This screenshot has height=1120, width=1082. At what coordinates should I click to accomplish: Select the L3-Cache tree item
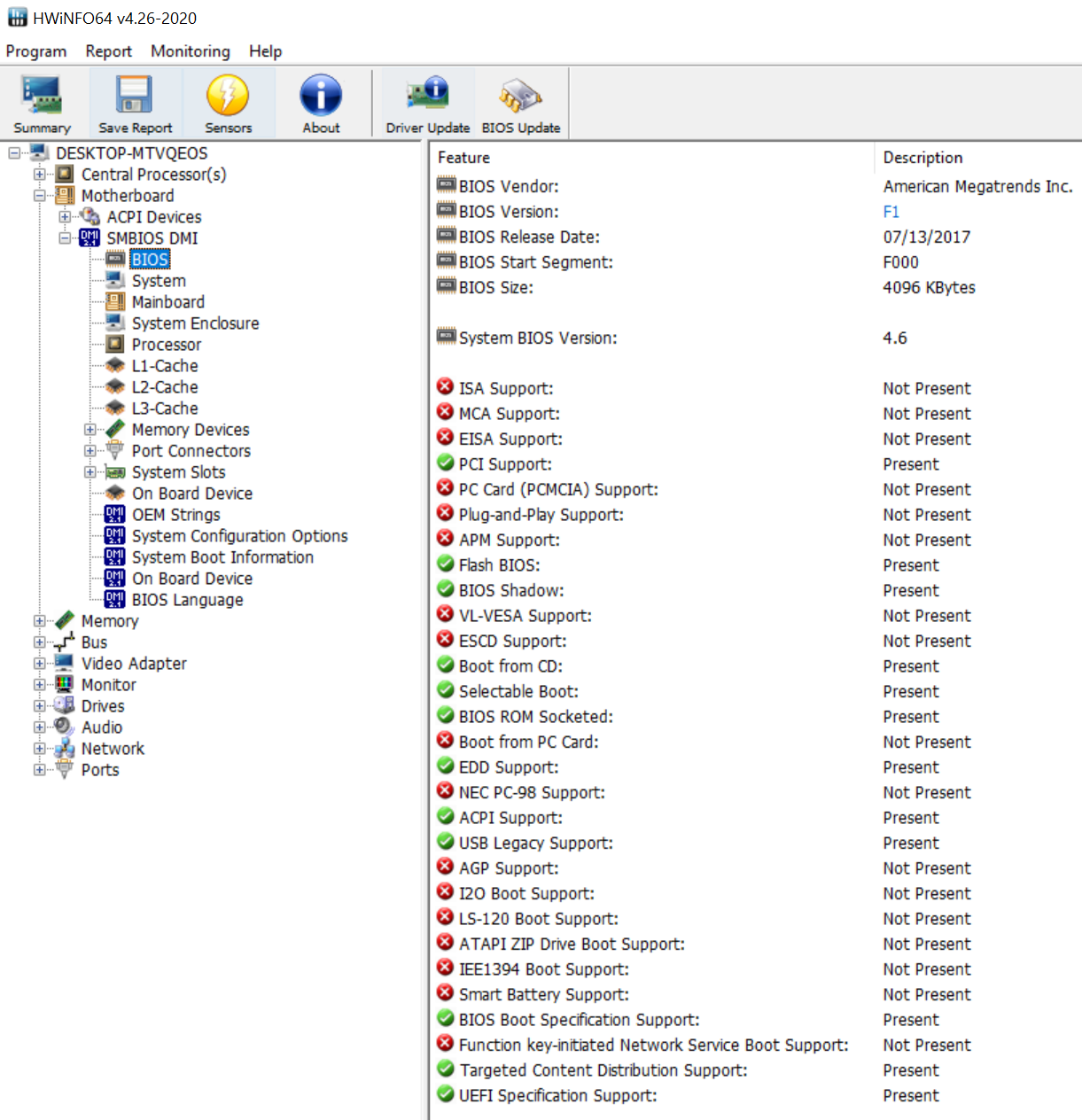165,408
